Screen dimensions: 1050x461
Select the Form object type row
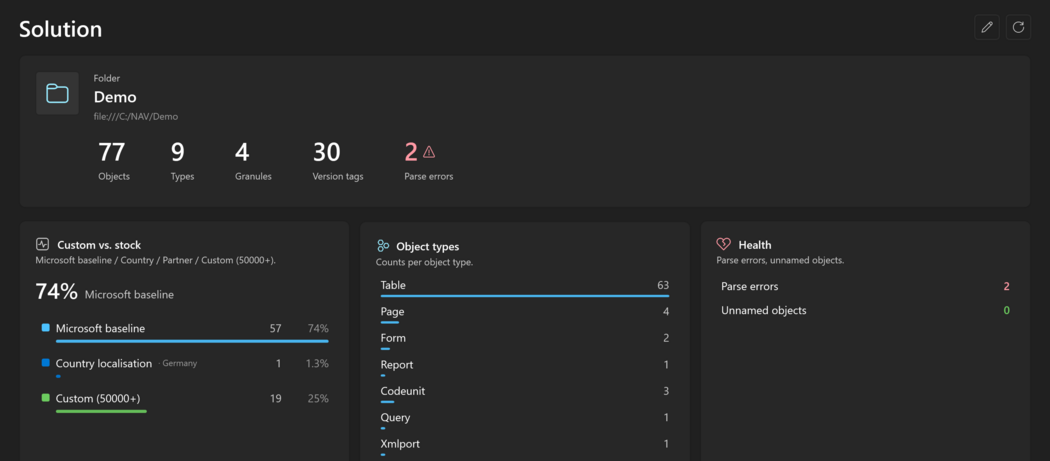(525, 340)
